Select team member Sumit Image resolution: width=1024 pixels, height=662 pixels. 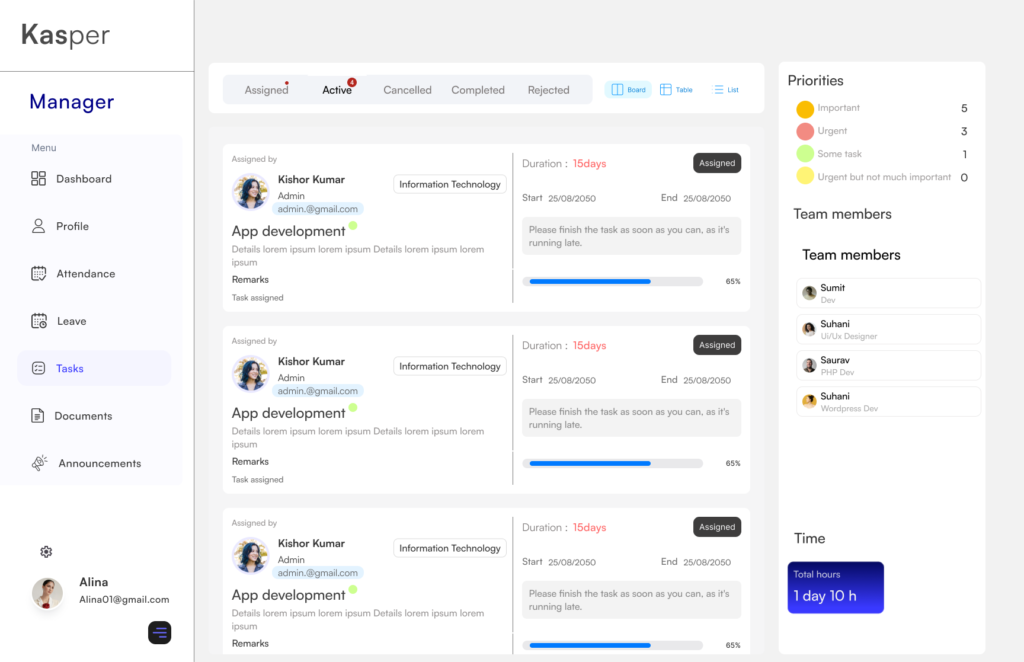(x=888, y=293)
